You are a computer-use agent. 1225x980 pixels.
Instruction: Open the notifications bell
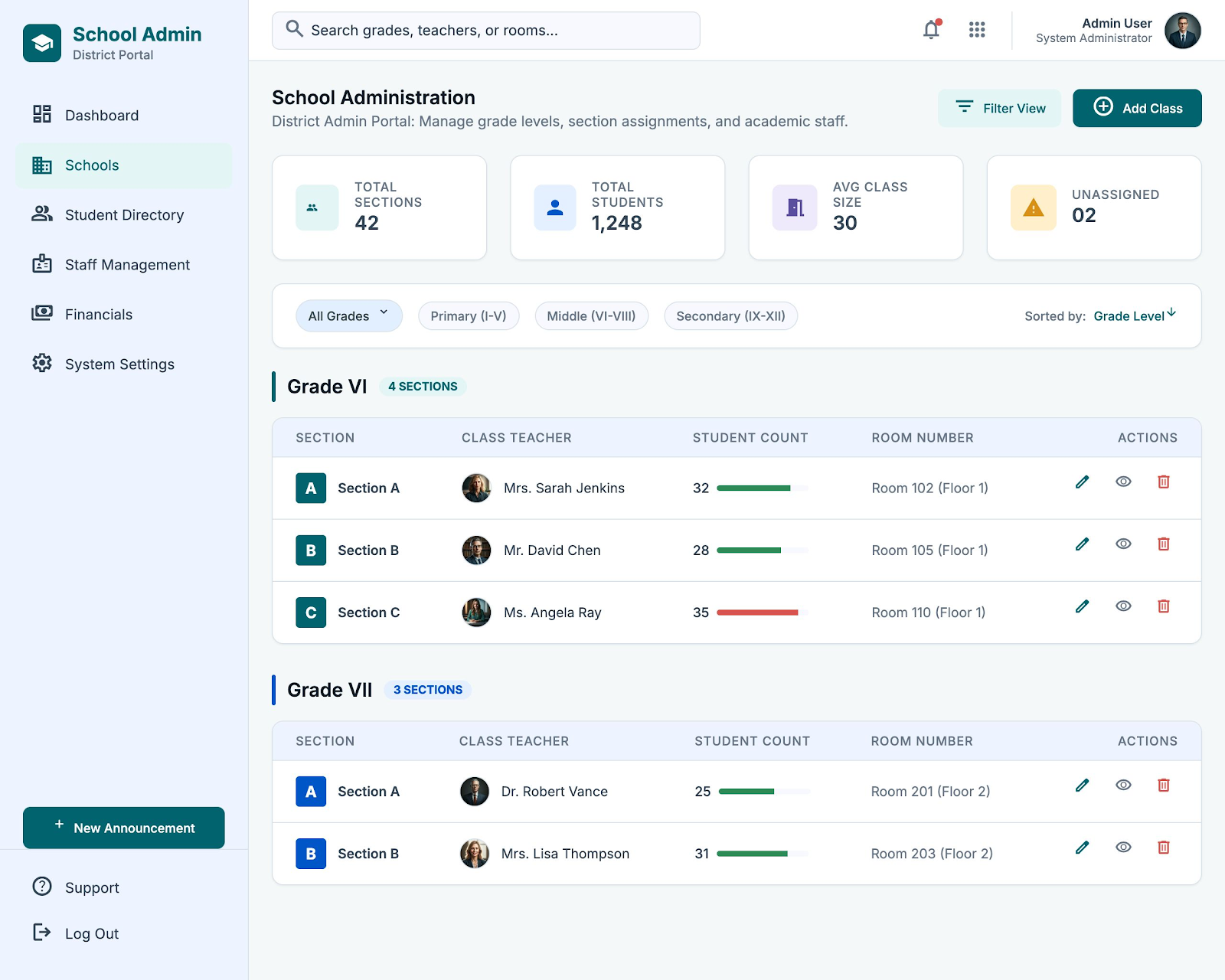coord(931,30)
